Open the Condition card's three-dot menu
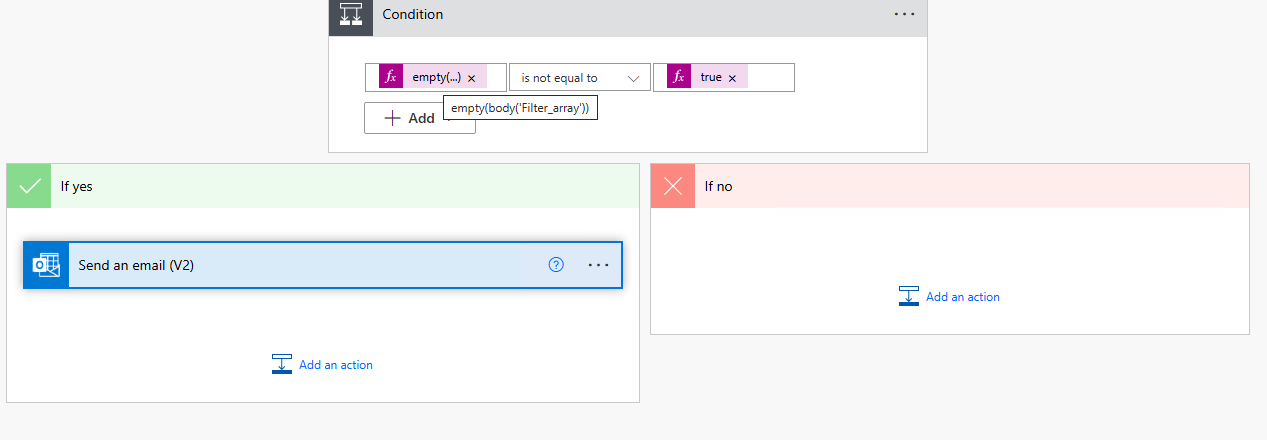The height and width of the screenshot is (440, 1267). coord(904,15)
